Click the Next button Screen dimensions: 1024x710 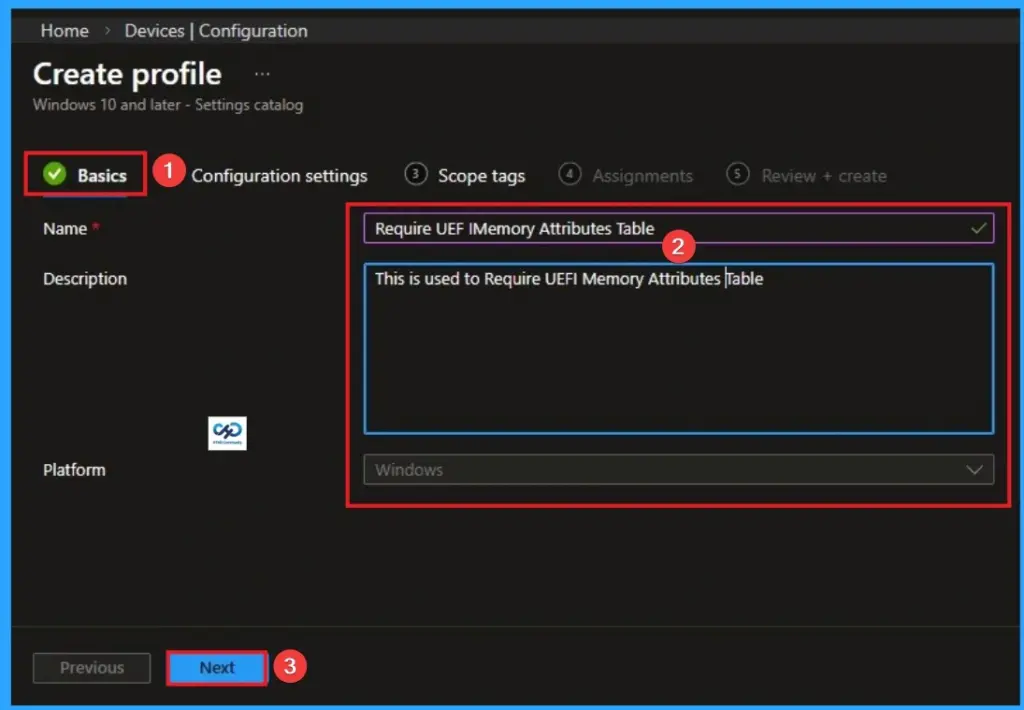tap(216, 667)
